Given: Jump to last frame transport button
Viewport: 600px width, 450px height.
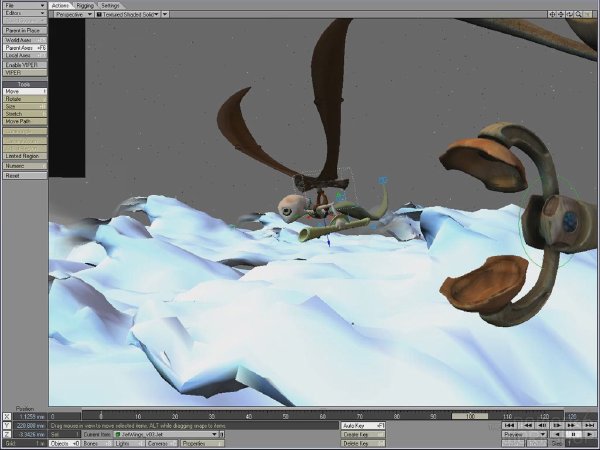Looking at the screenshot, I should (x=589, y=425).
